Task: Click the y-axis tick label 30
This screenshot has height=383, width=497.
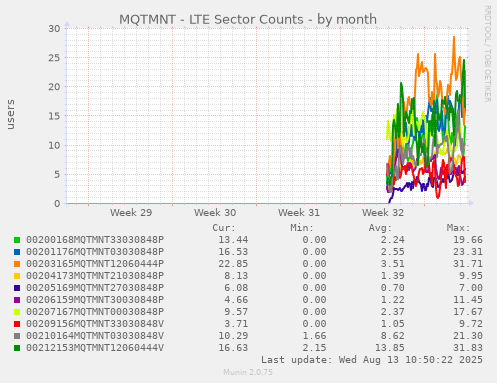Action: pos(54,29)
